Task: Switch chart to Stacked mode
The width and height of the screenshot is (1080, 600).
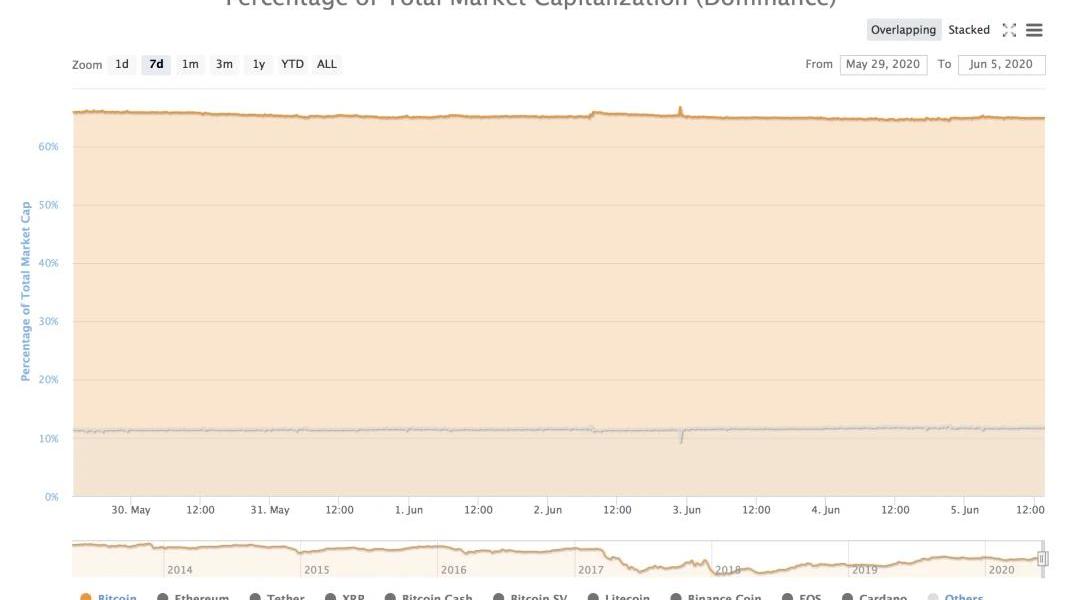Action: point(969,30)
